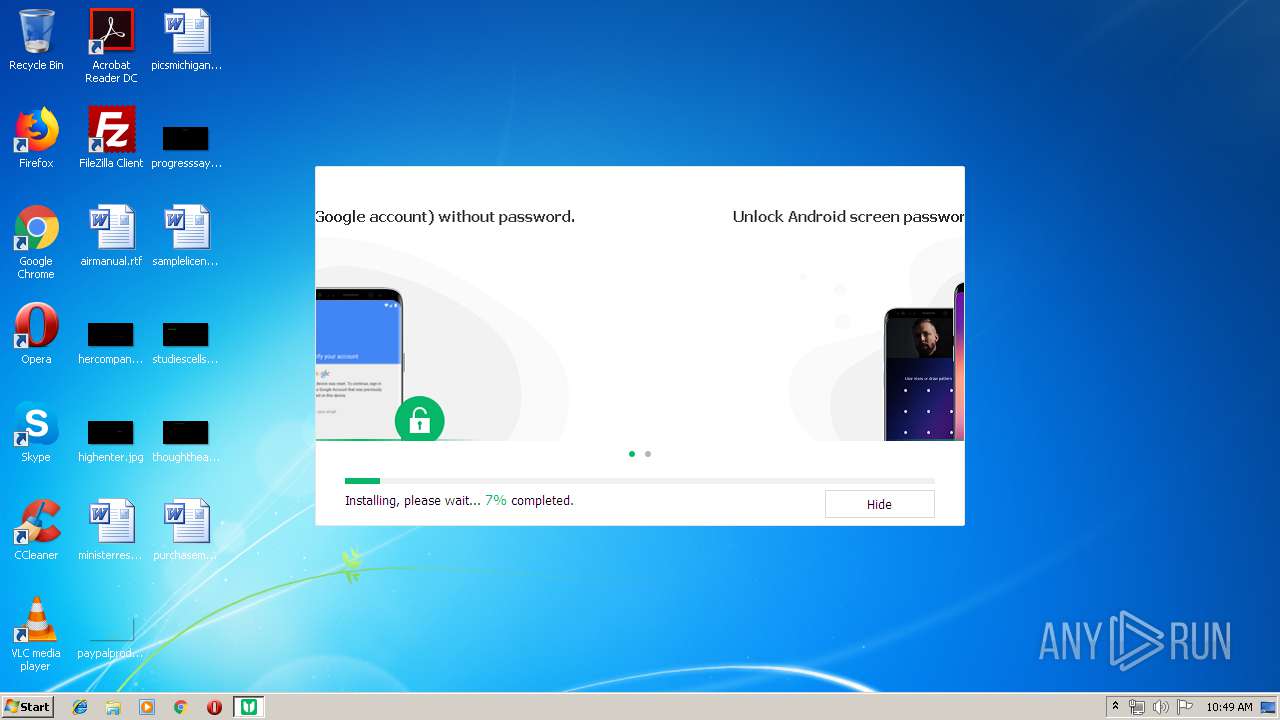
Task: Click the 'Unlock Android screen password' heading
Action: click(848, 216)
